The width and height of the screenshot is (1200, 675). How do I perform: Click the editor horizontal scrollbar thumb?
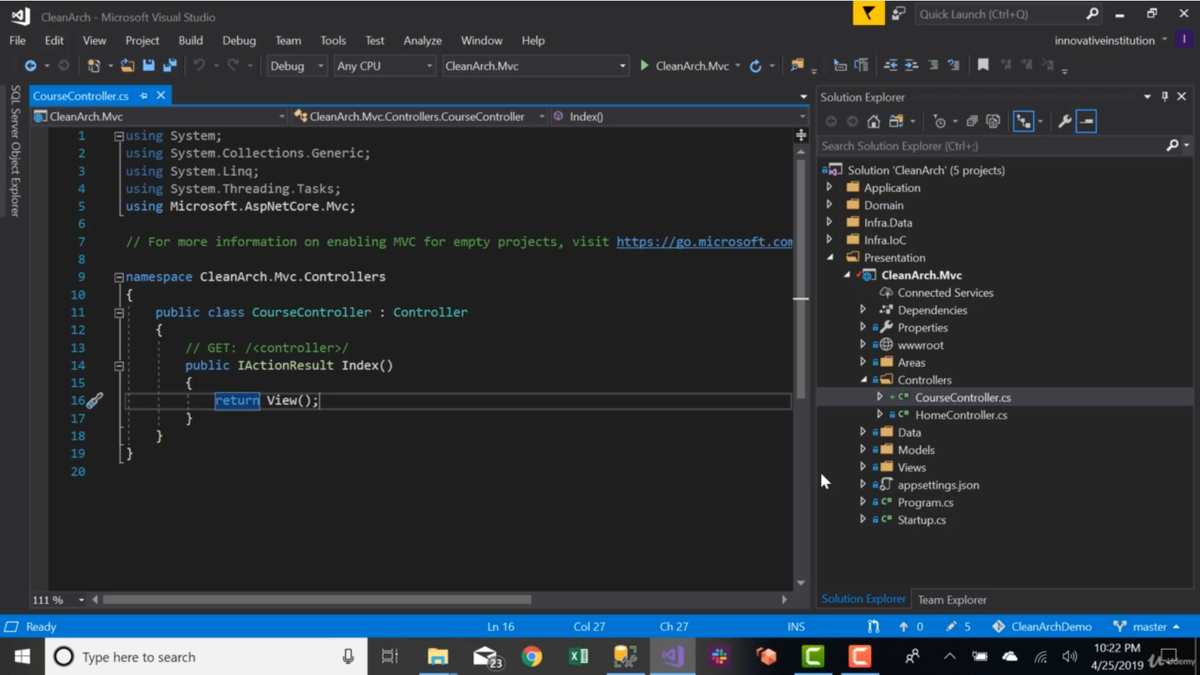click(317, 600)
